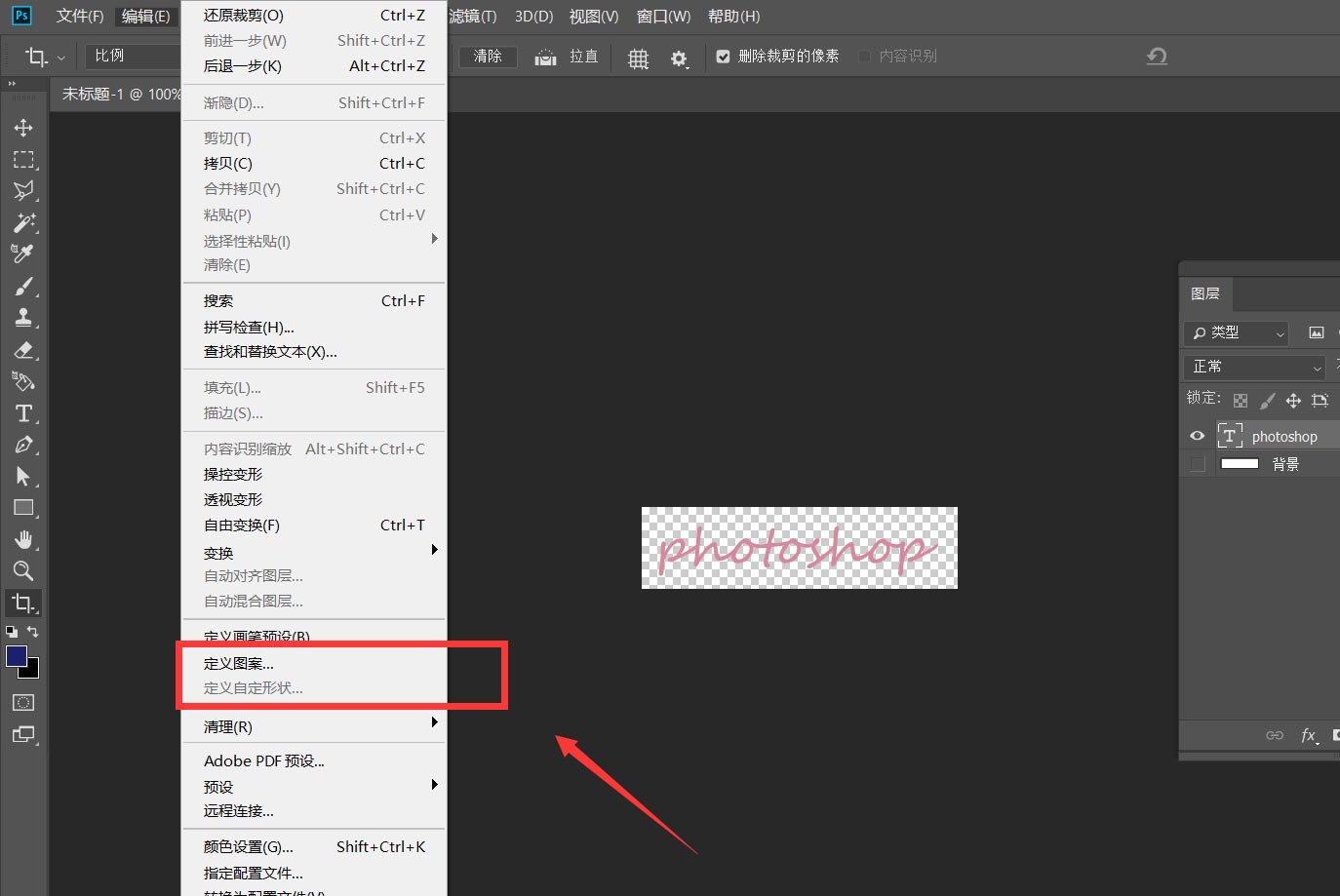
Task: Choose 拷贝 menu entry
Action: coord(314,163)
